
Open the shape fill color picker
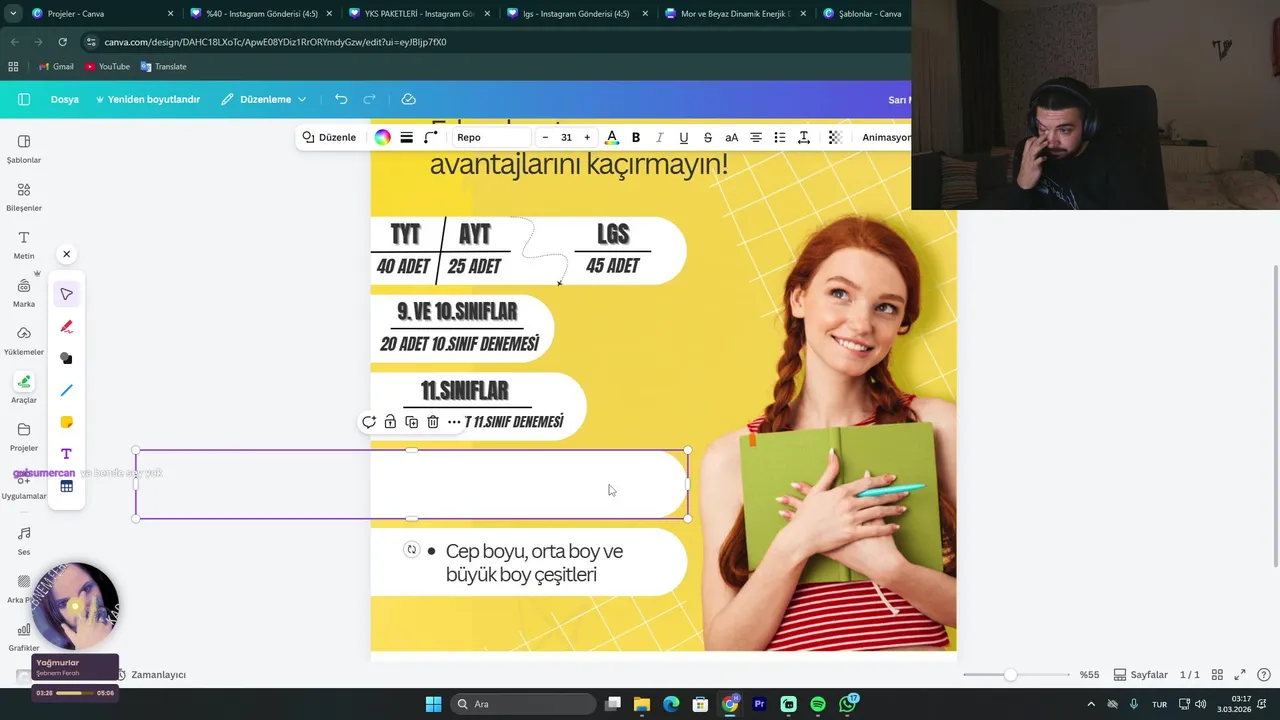point(382,137)
